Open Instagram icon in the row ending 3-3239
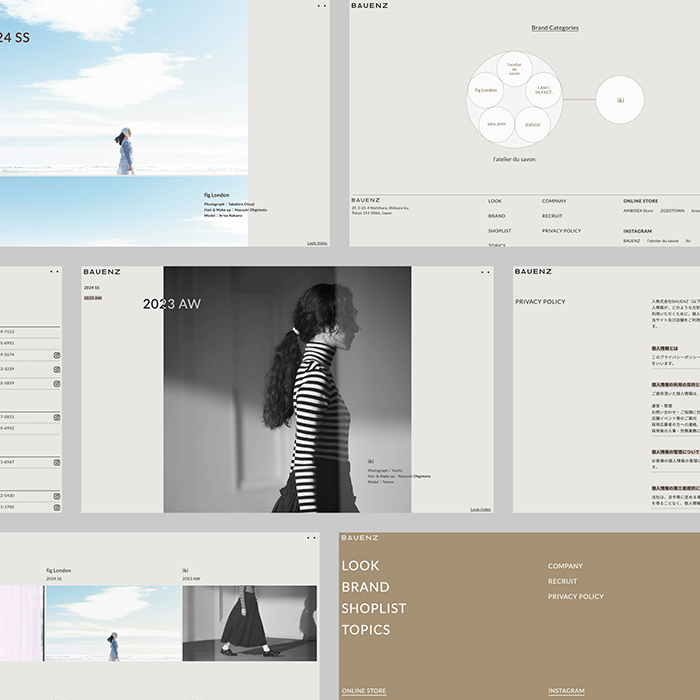 (57, 369)
